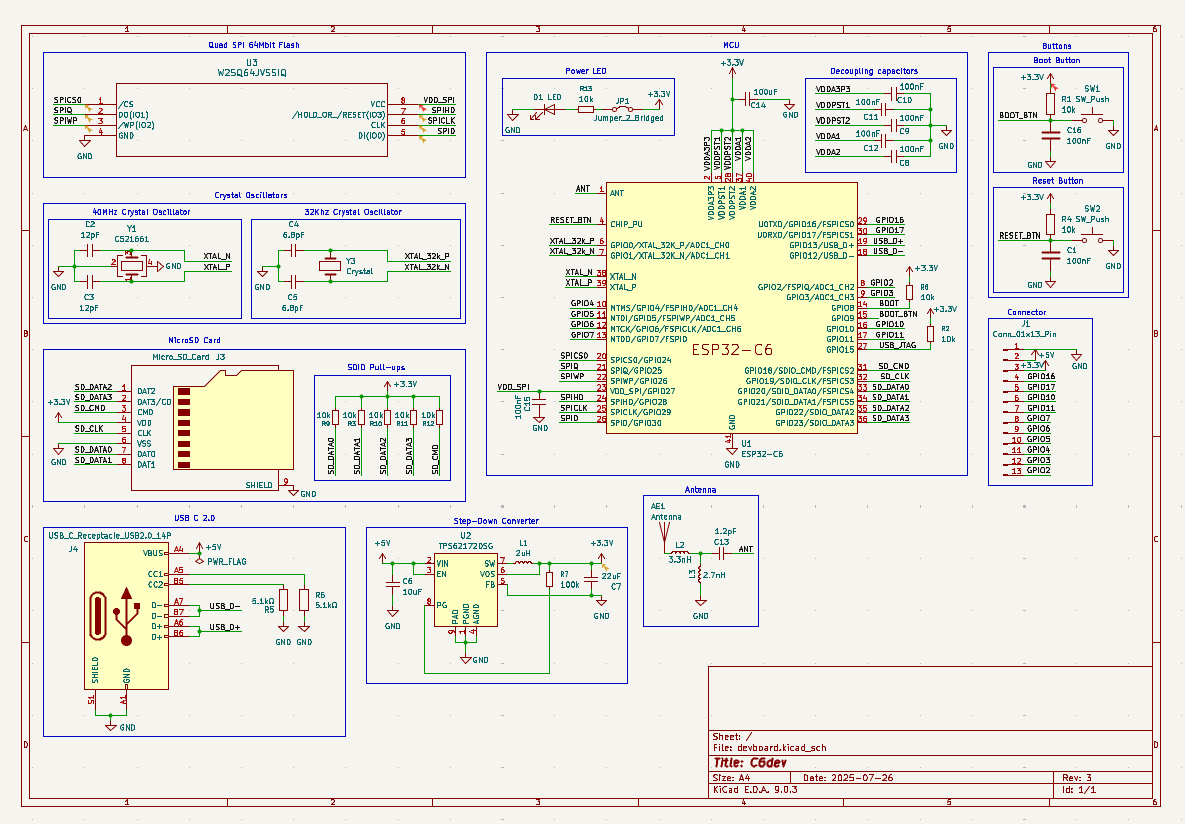Select inductor L1 in the converter section

coord(522,563)
